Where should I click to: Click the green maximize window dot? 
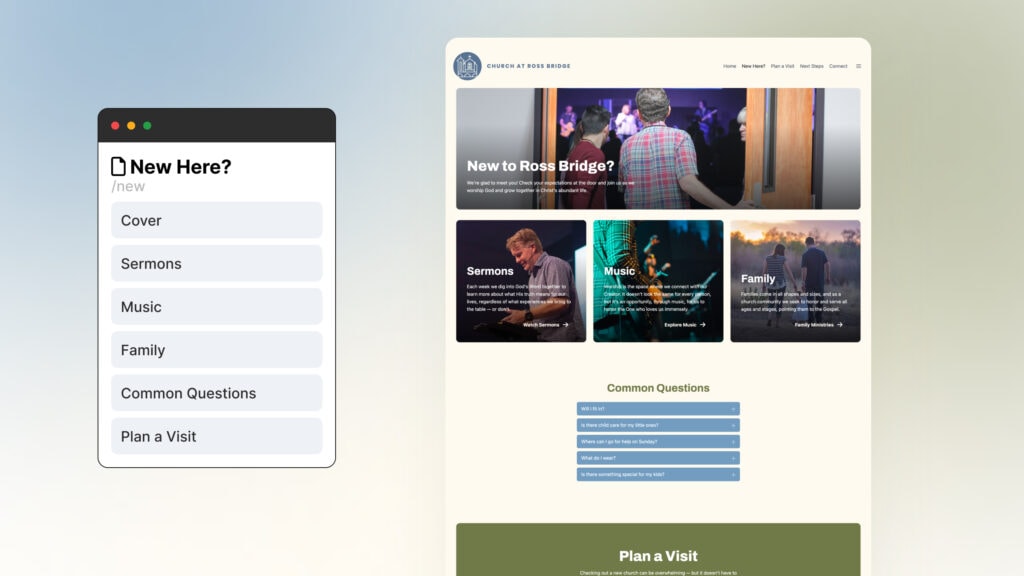[x=147, y=125]
